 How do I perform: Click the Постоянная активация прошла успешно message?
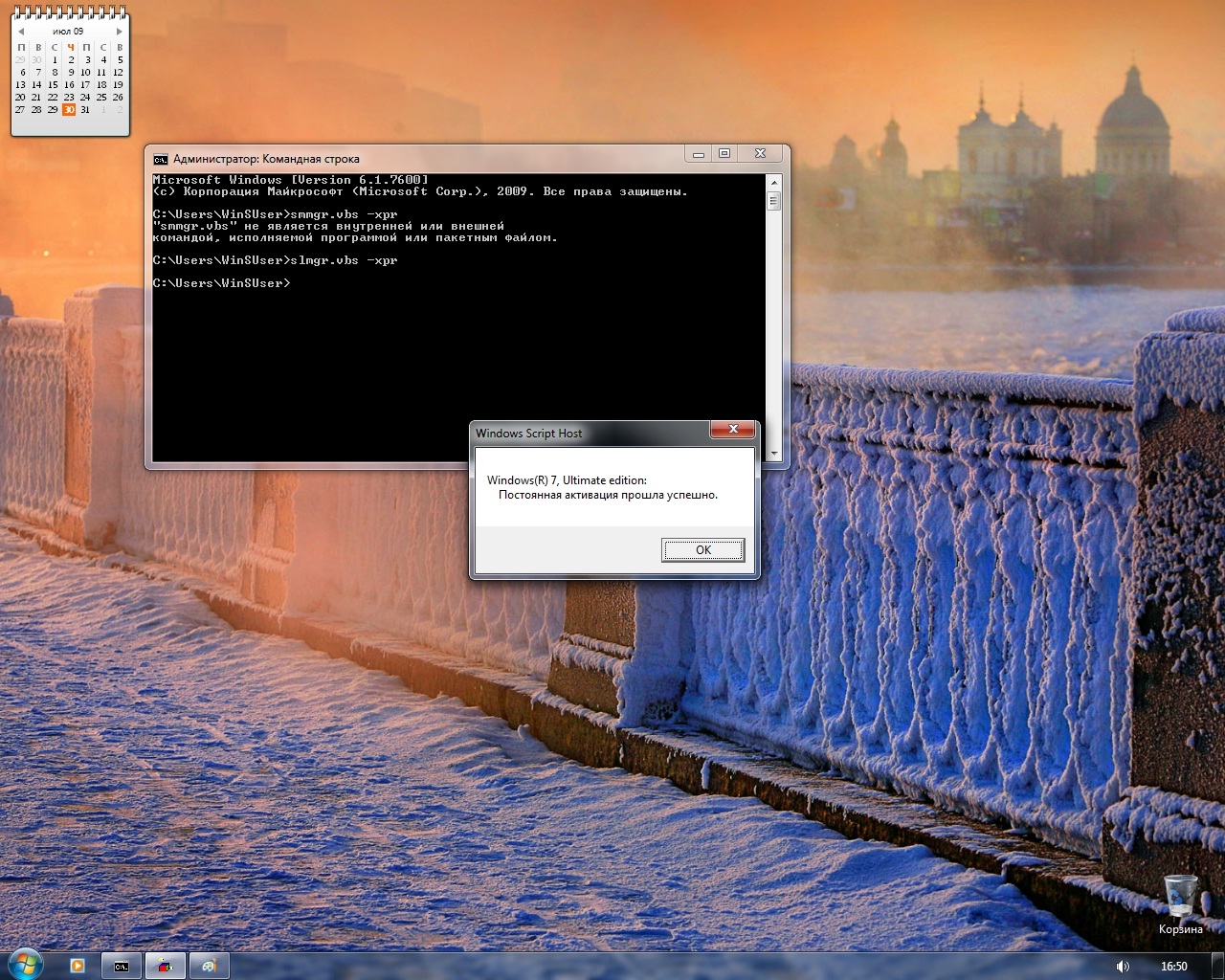tap(608, 495)
